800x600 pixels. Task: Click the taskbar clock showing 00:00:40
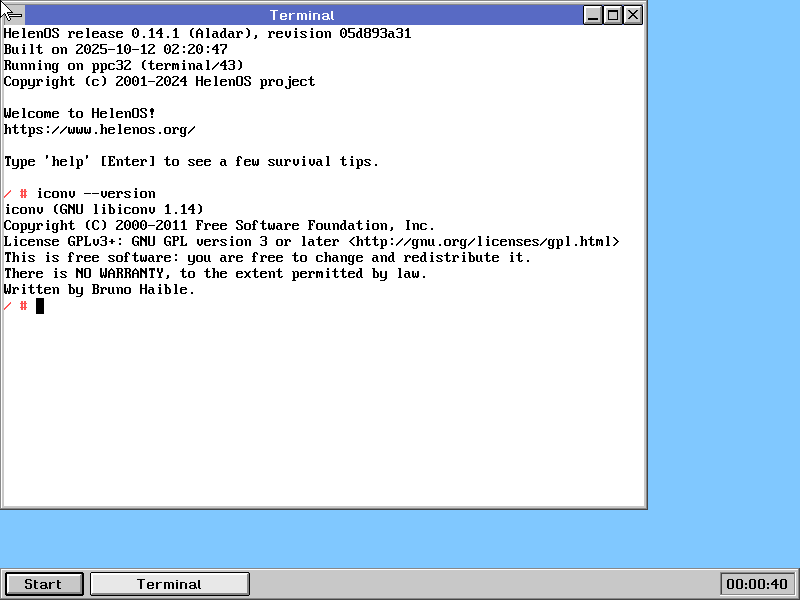757,584
